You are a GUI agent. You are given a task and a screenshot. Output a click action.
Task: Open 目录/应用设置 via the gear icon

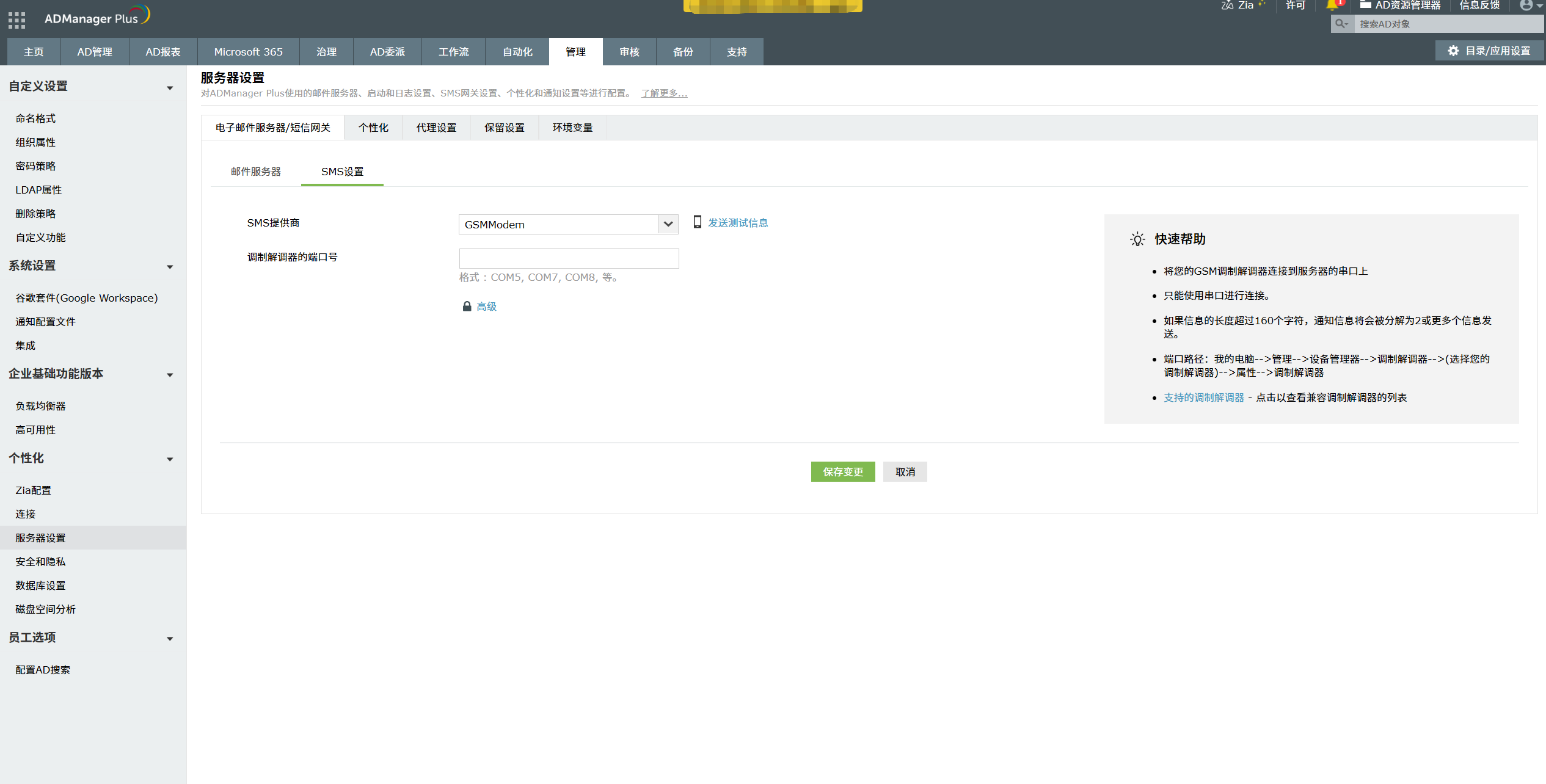click(1489, 51)
